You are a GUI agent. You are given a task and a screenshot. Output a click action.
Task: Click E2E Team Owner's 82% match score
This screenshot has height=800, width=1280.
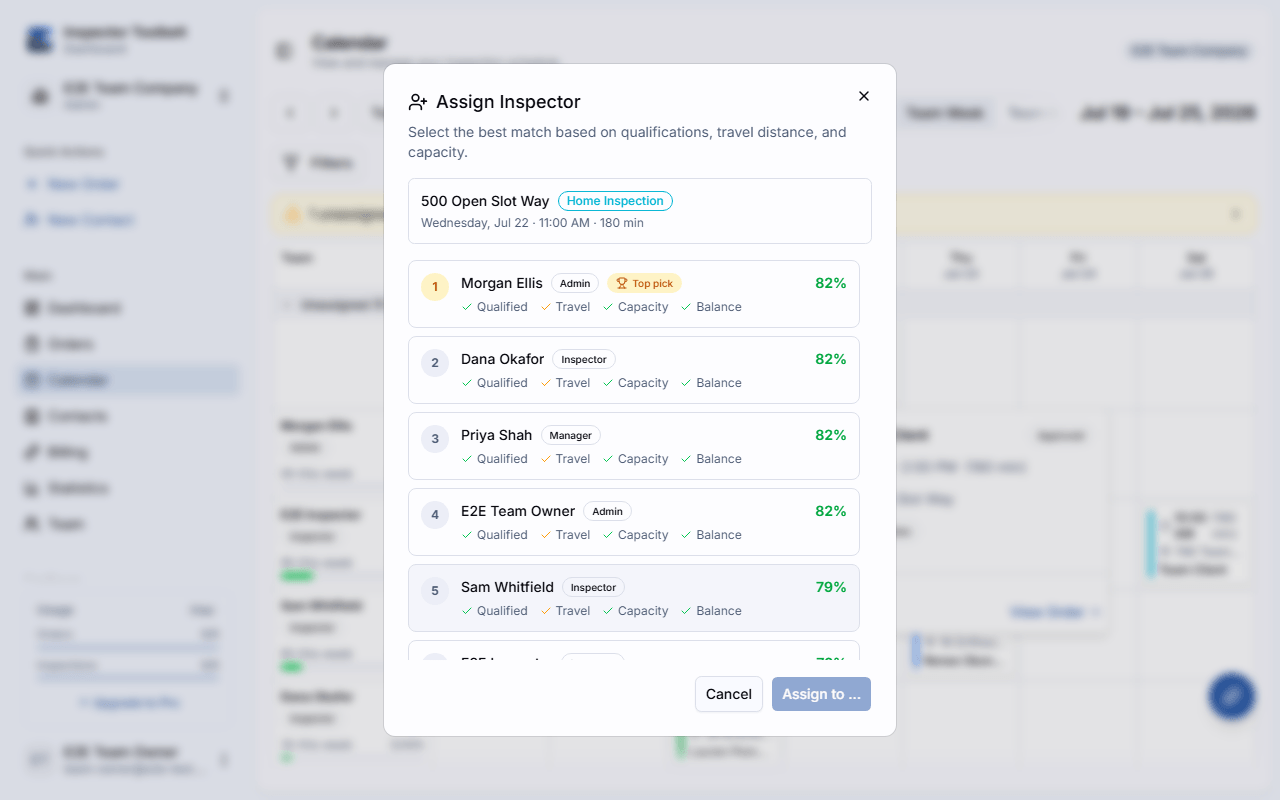(x=831, y=511)
